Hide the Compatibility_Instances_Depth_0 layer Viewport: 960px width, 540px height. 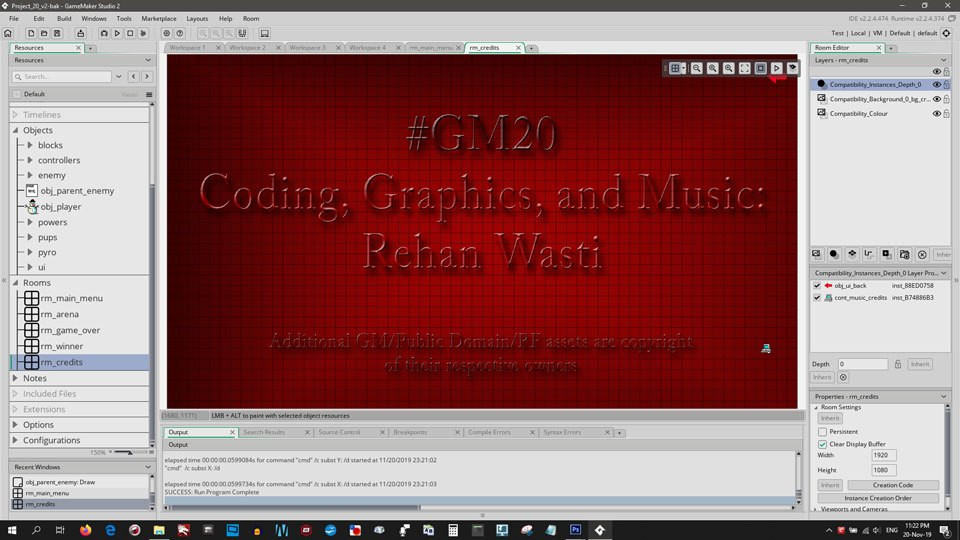[937, 84]
